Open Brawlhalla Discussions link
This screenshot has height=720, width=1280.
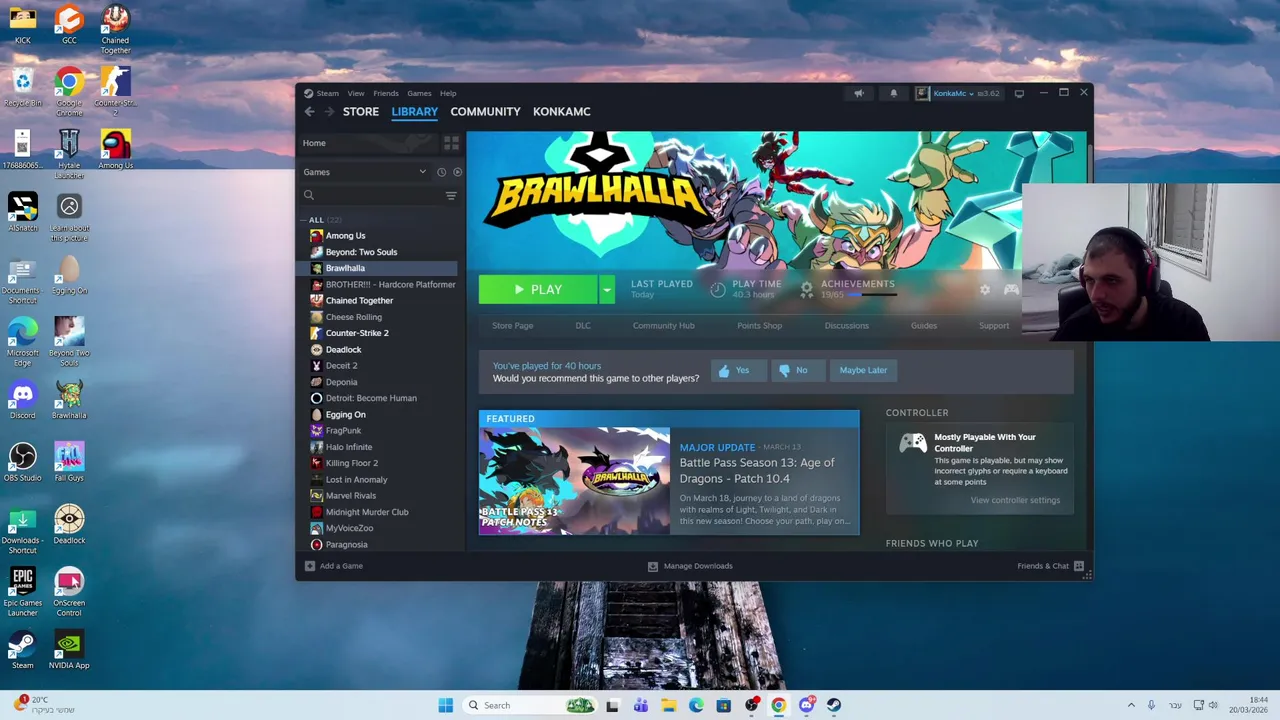point(846,326)
